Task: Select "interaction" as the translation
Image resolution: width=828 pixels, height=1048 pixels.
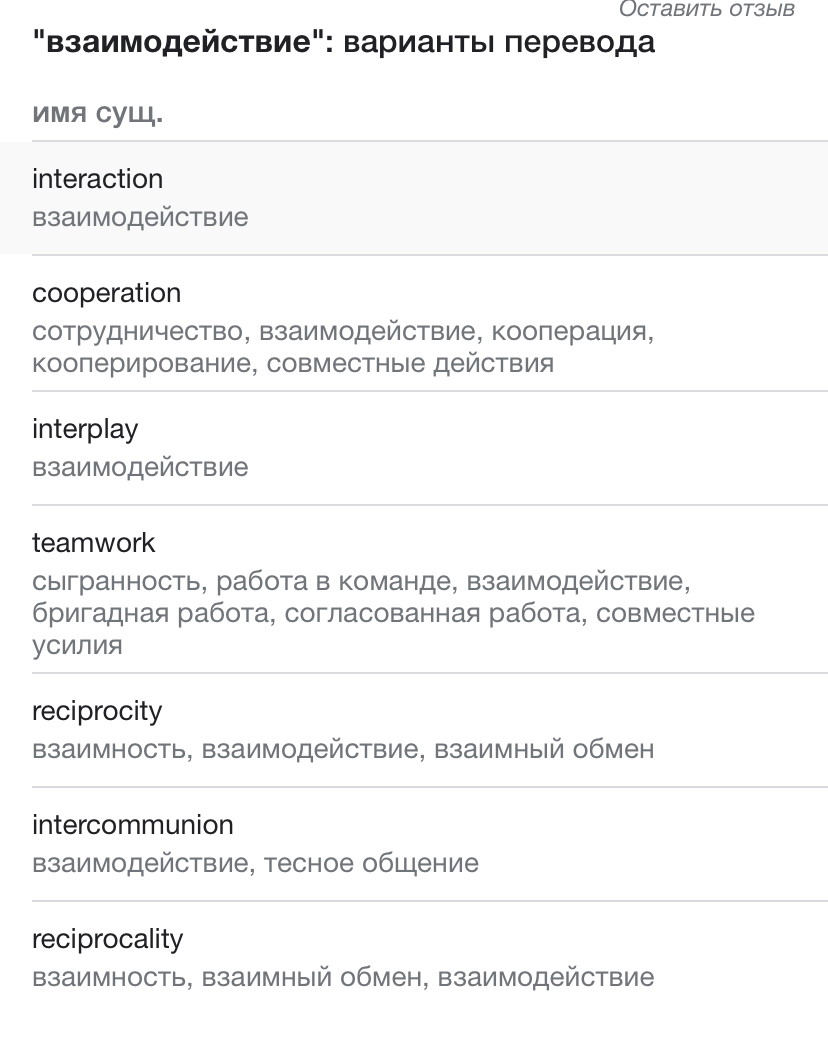Action: coord(98,179)
